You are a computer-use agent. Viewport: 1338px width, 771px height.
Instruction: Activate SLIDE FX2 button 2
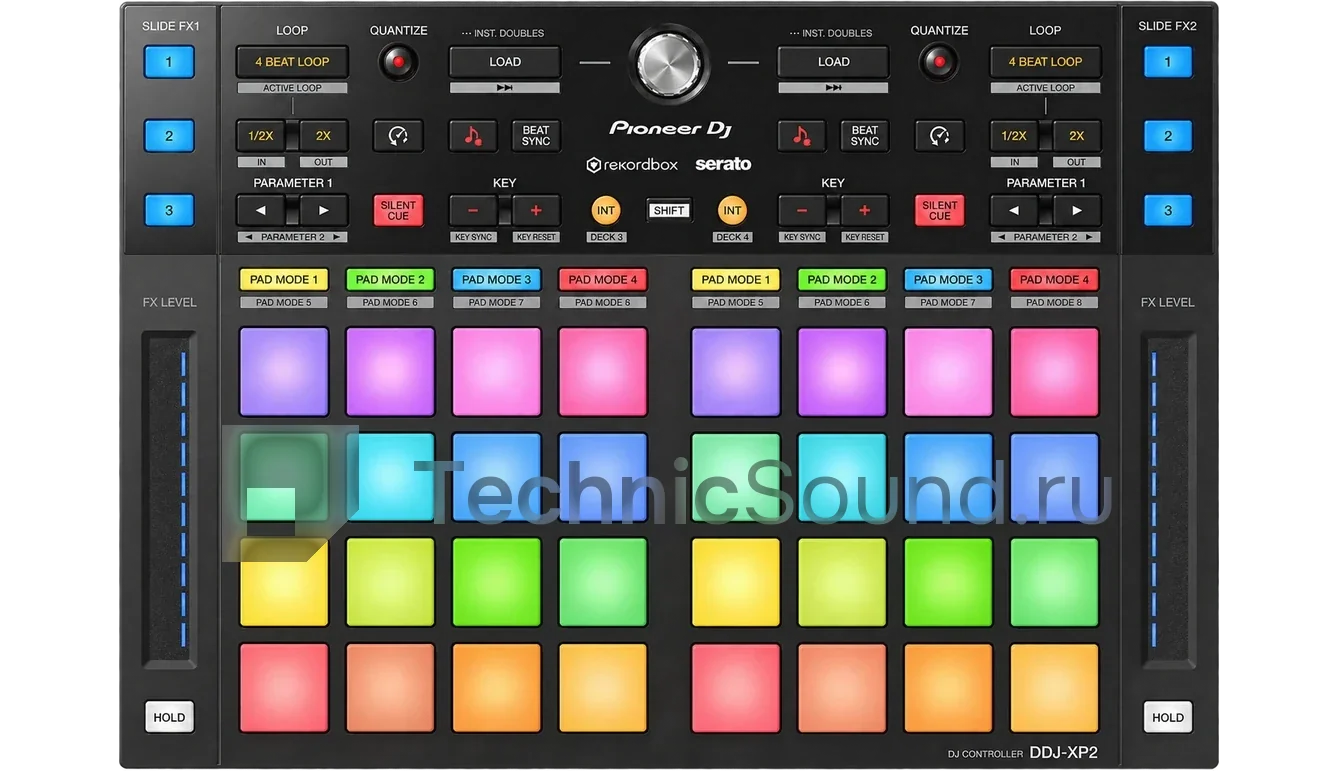1168,136
